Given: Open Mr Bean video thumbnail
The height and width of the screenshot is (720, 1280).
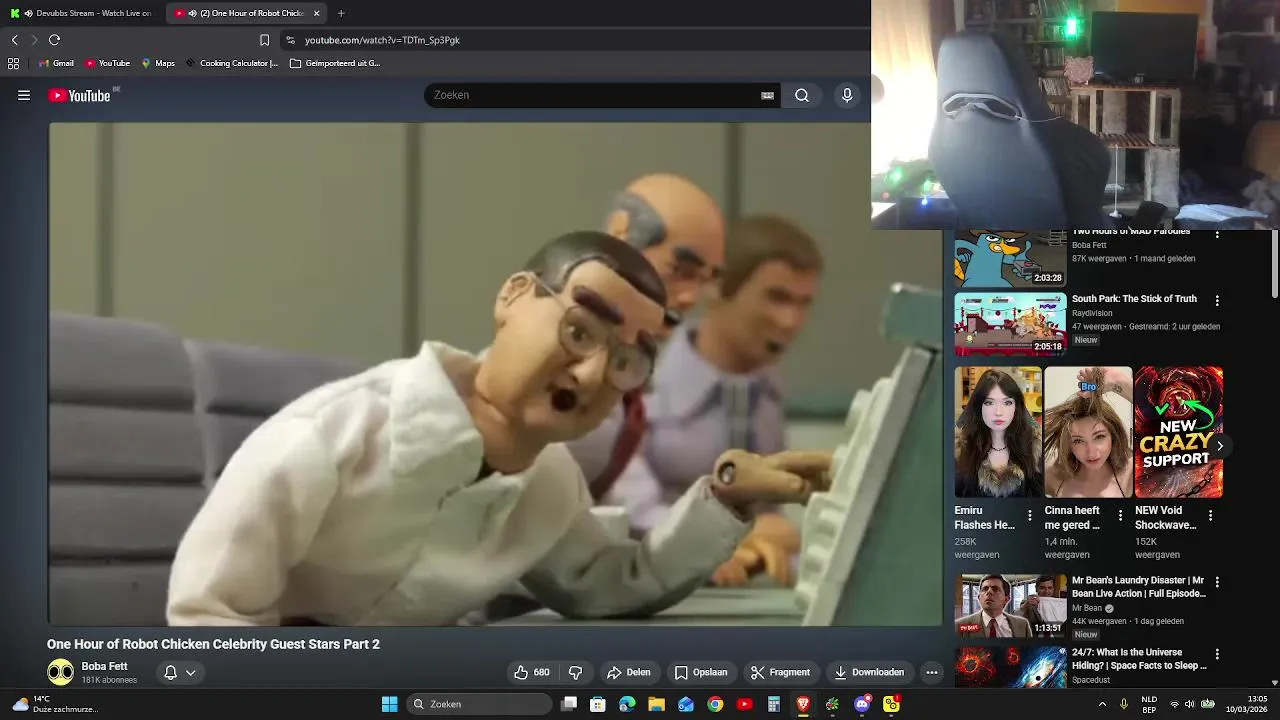Looking at the screenshot, I should (1010, 605).
